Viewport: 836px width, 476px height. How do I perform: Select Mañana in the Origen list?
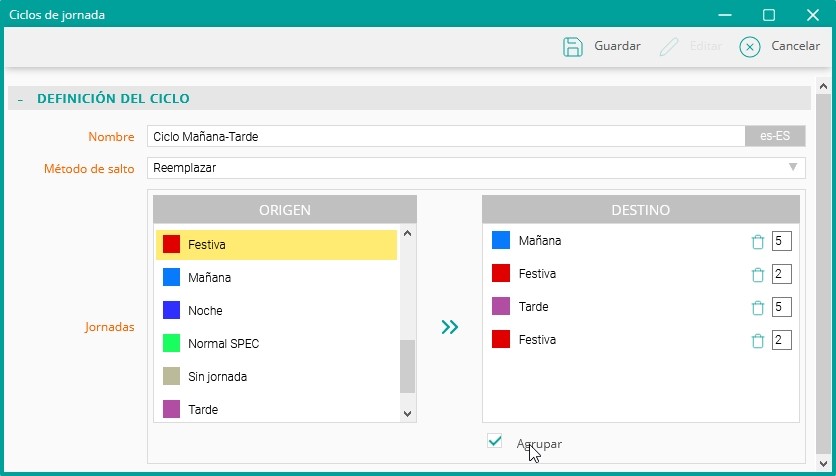coord(276,278)
